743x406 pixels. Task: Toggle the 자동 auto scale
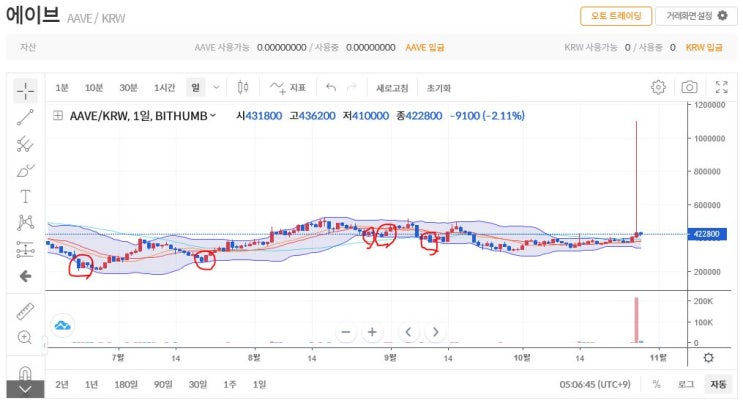pos(718,384)
